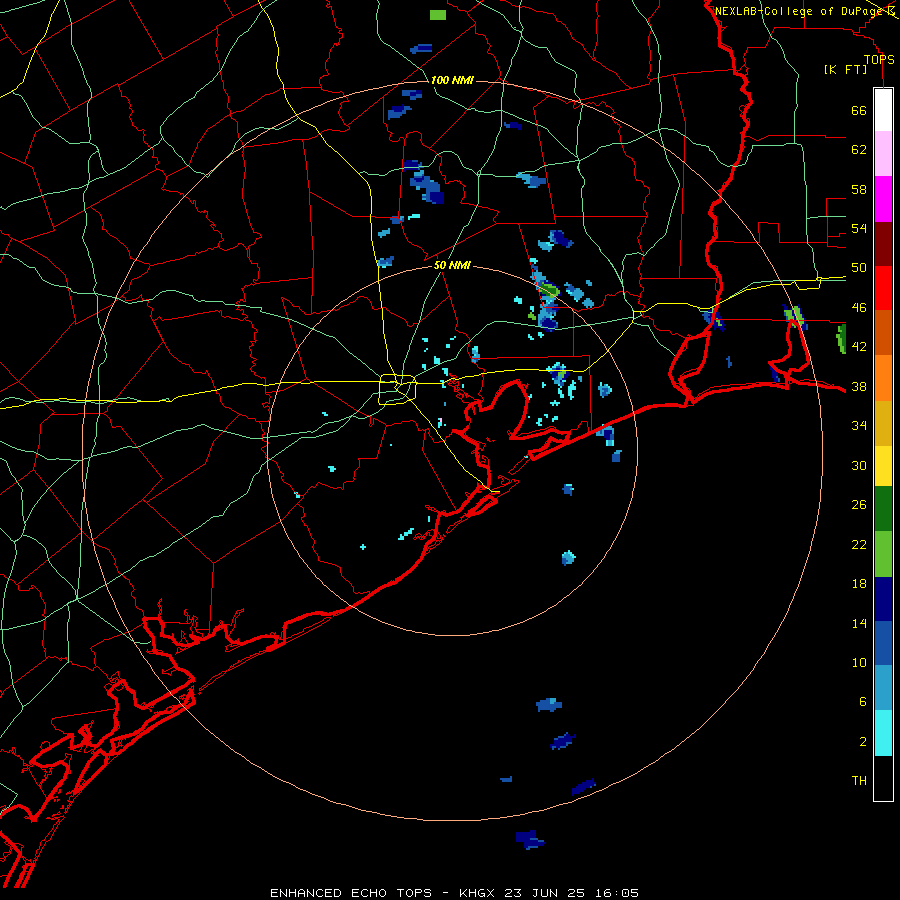This screenshot has width=900, height=900.
Task: Click the 62 value on legend
Action: click(x=859, y=150)
